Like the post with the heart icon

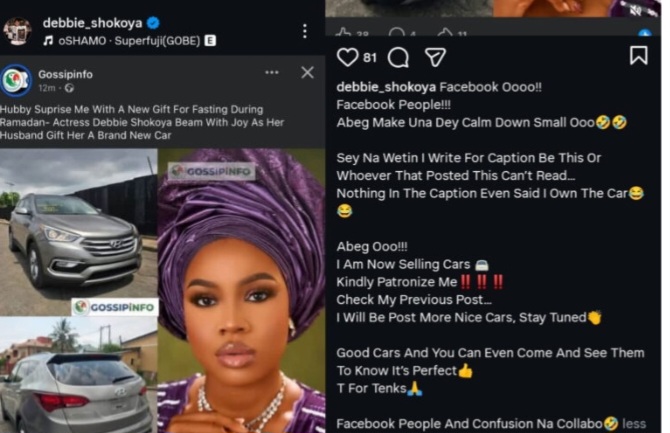[x=347, y=57]
